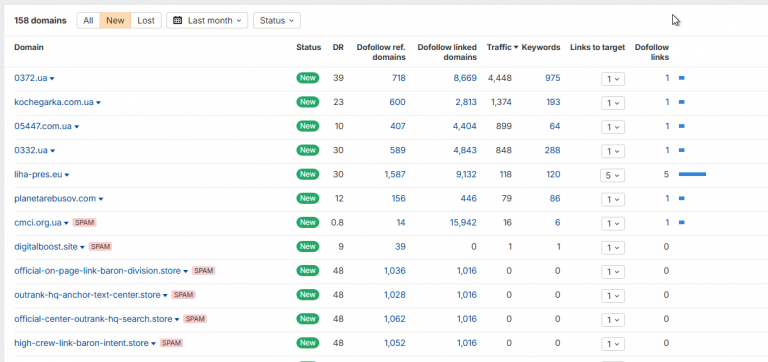Viewport: 768px width, 362px height.
Task: Open the 0332.ua domain link
Action: click(31, 150)
